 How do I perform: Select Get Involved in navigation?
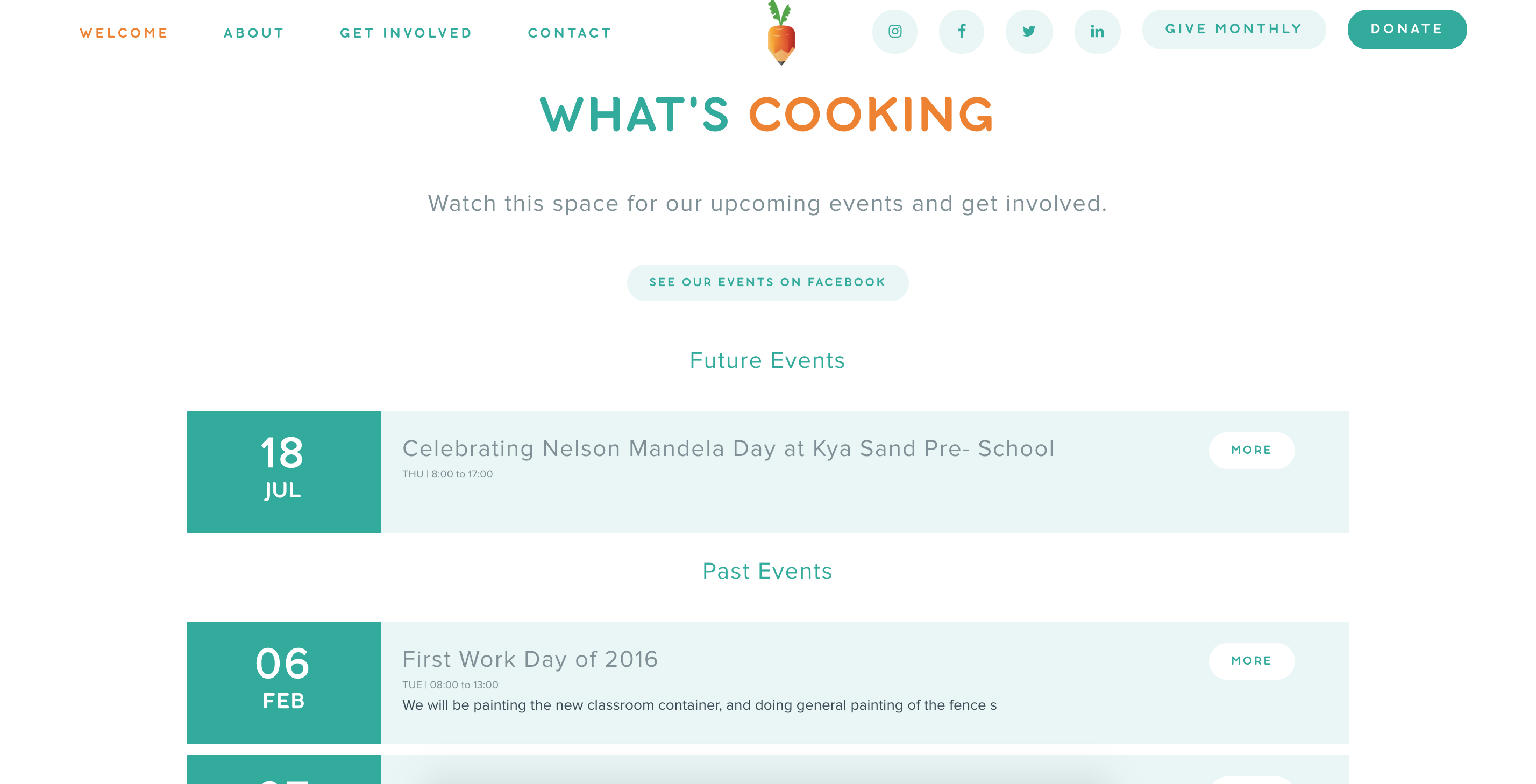point(406,33)
